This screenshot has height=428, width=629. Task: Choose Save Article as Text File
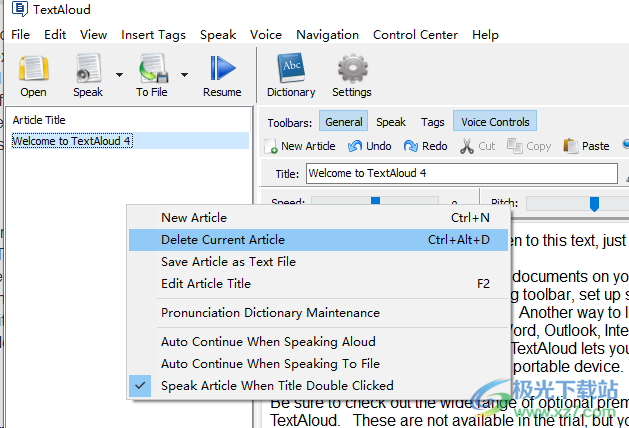click(319, 262)
